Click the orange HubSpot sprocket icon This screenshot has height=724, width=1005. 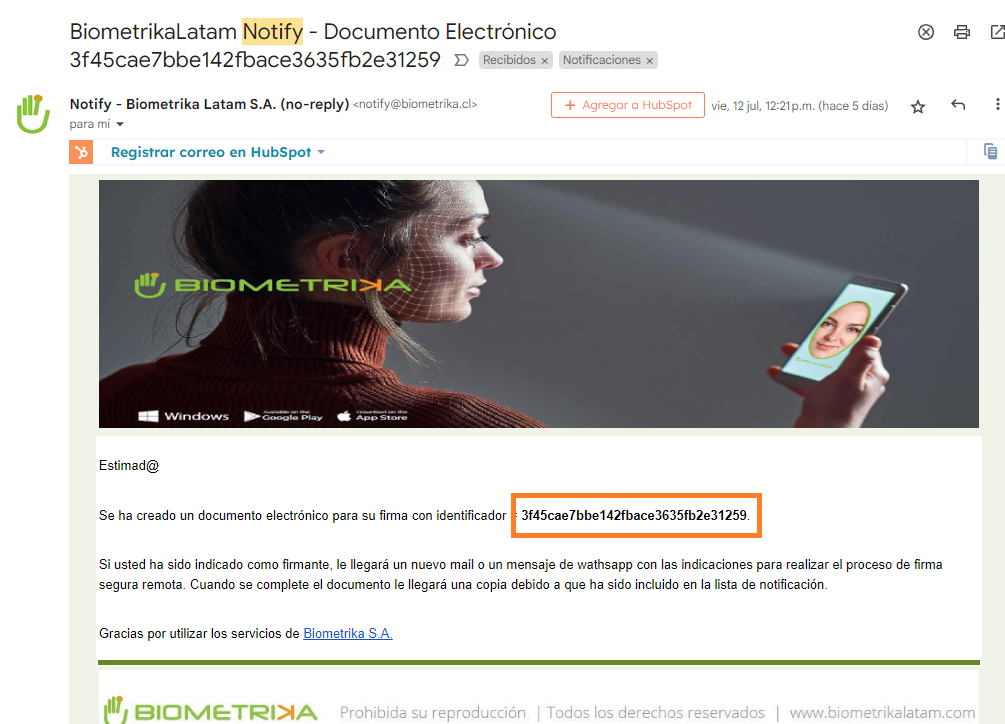81,152
